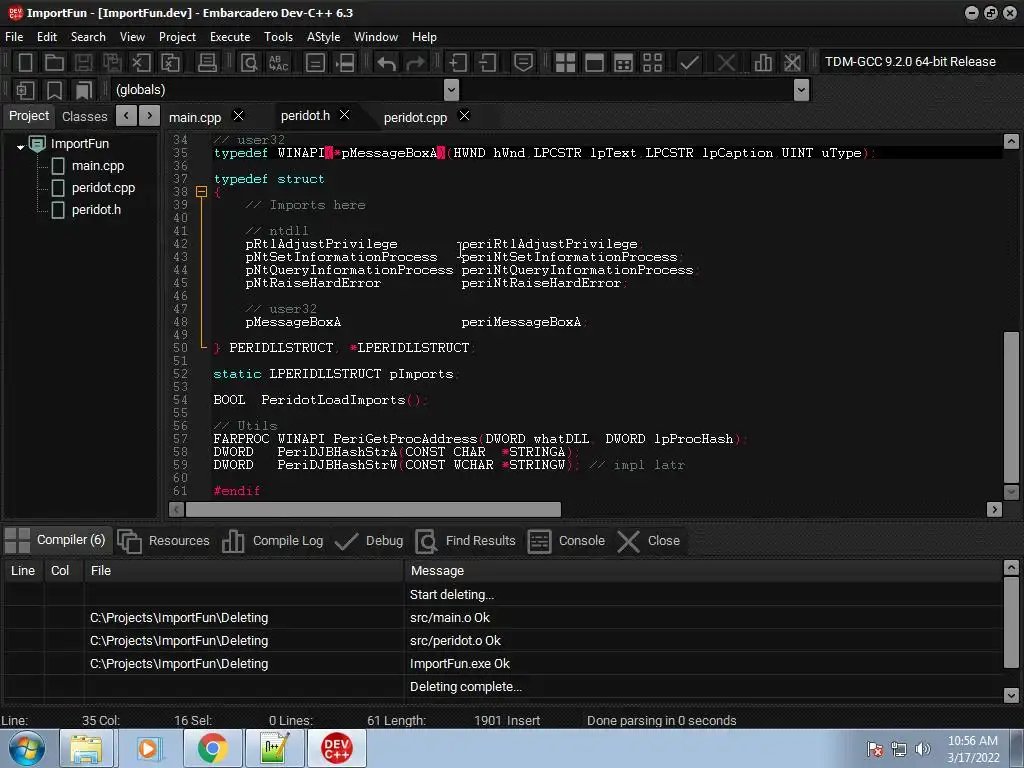Start debugging with the checkmark icon
1024x768 pixels.
(x=689, y=63)
